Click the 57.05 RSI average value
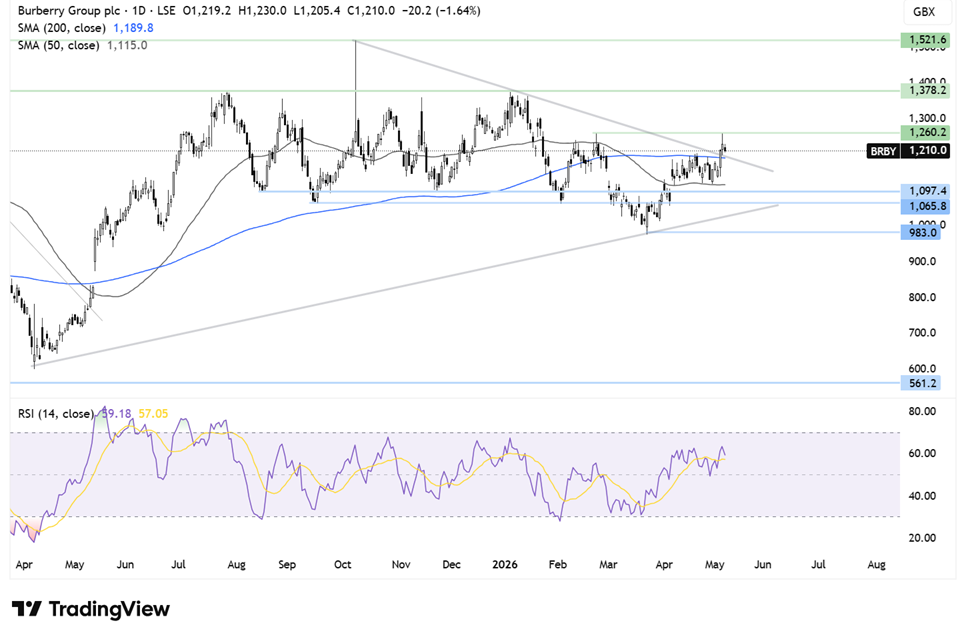966x639 pixels. pyautogui.click(x=153, y=413)
